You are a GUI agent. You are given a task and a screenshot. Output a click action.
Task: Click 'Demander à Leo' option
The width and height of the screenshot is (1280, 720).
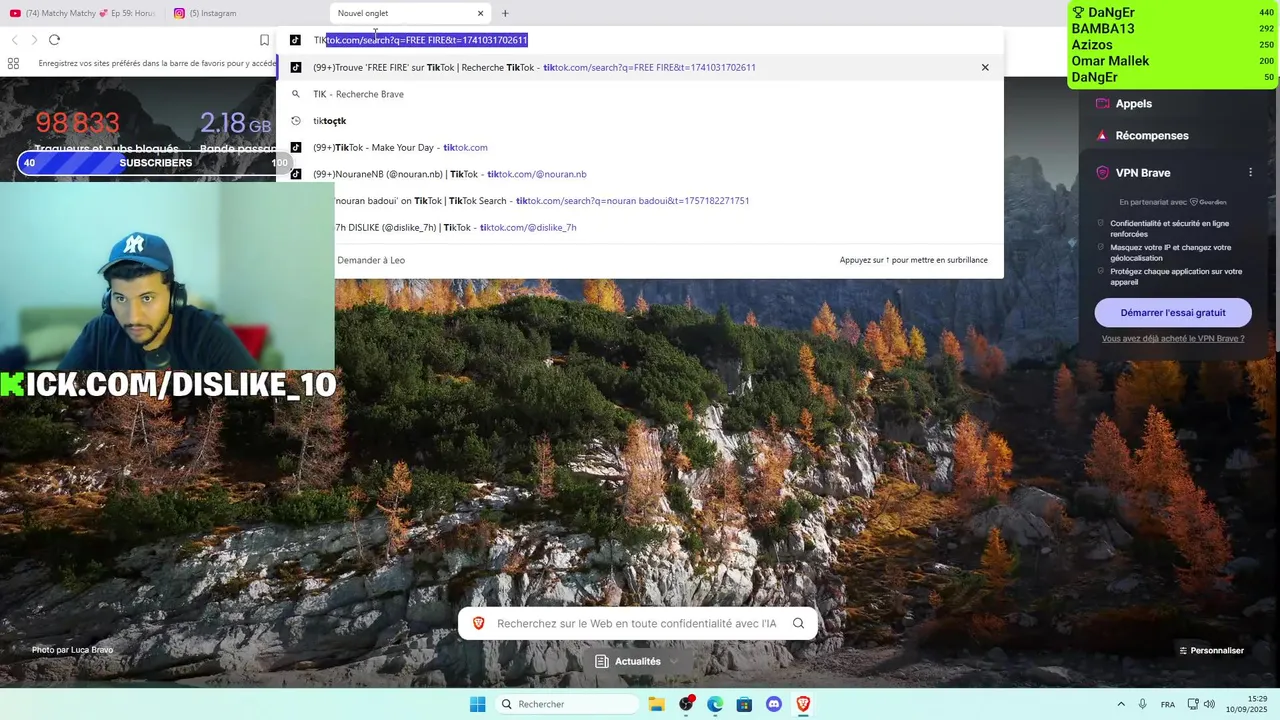pyautogui.click(x=371, y=260)
